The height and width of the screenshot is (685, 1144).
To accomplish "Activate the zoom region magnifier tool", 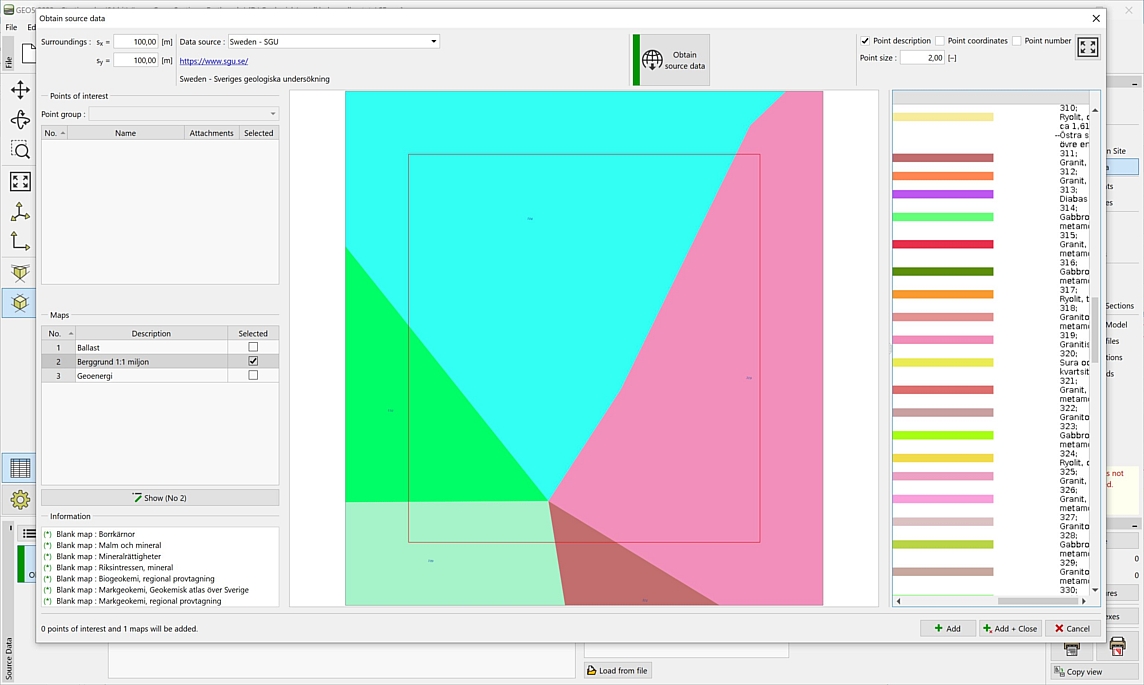I will coord(20,151).
